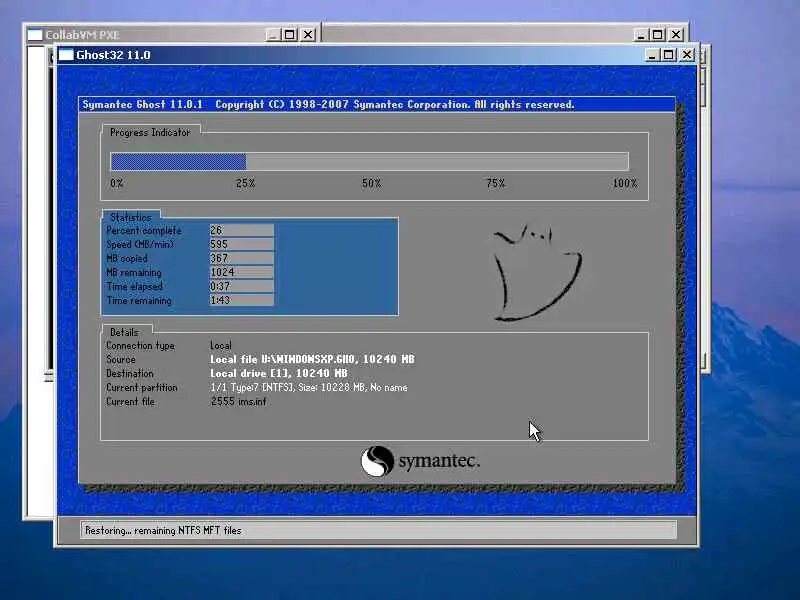
Task: Click the MB copied label
Action: pyautogui.click(x=127, y=259)
